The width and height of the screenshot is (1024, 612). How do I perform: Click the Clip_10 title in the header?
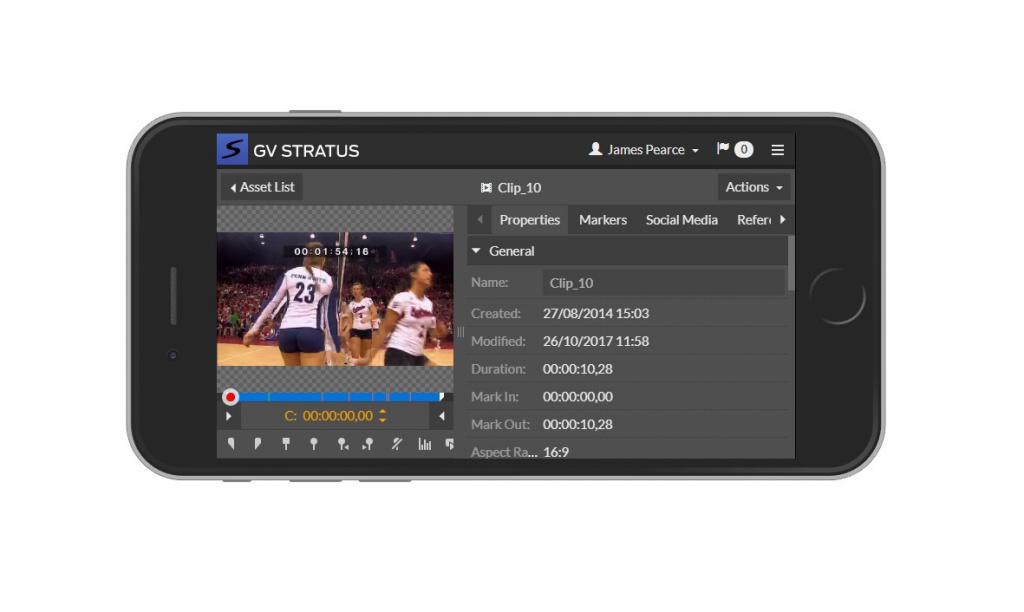519,188
